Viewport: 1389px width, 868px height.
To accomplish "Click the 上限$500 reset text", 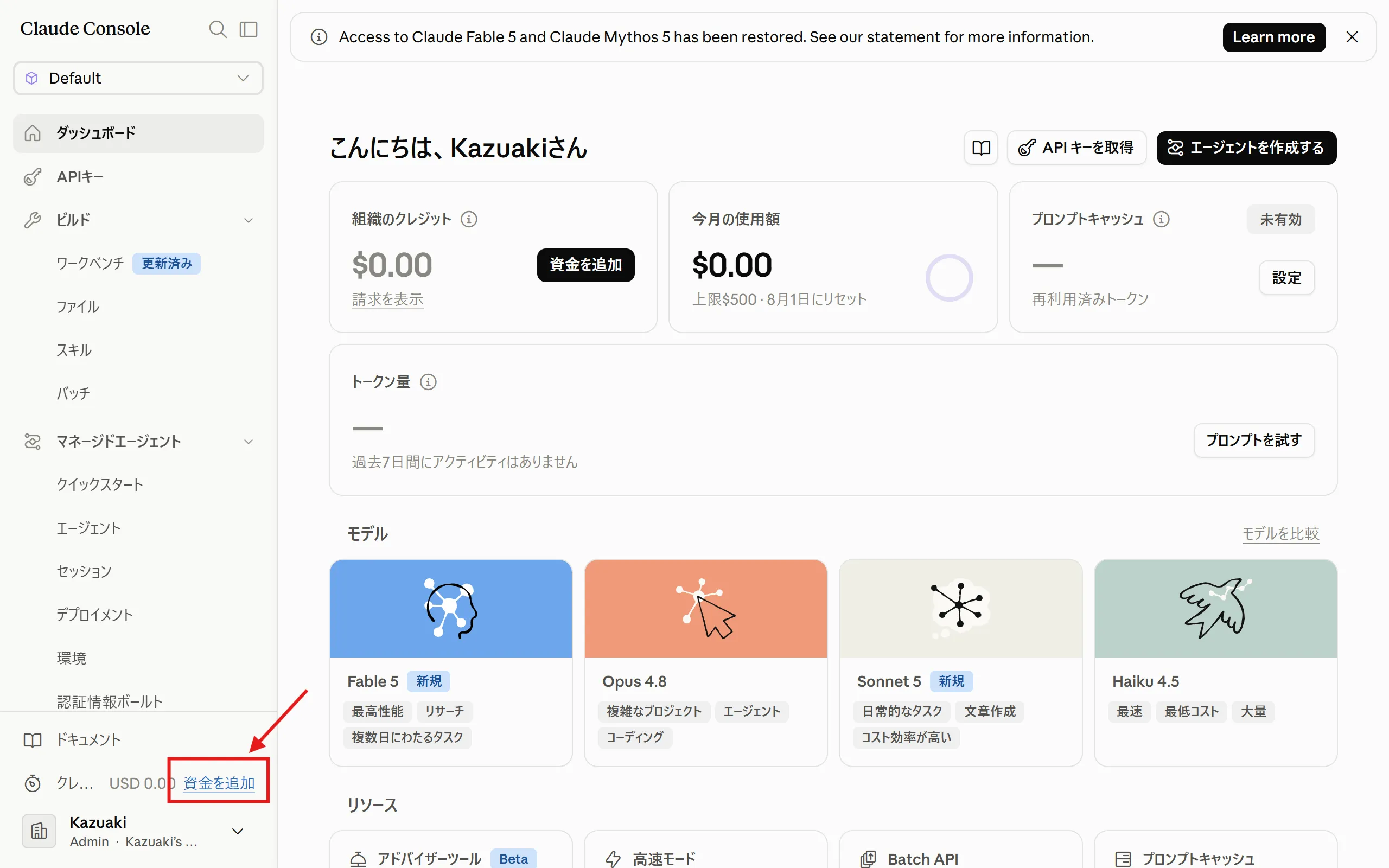I will tap(780, 299).
